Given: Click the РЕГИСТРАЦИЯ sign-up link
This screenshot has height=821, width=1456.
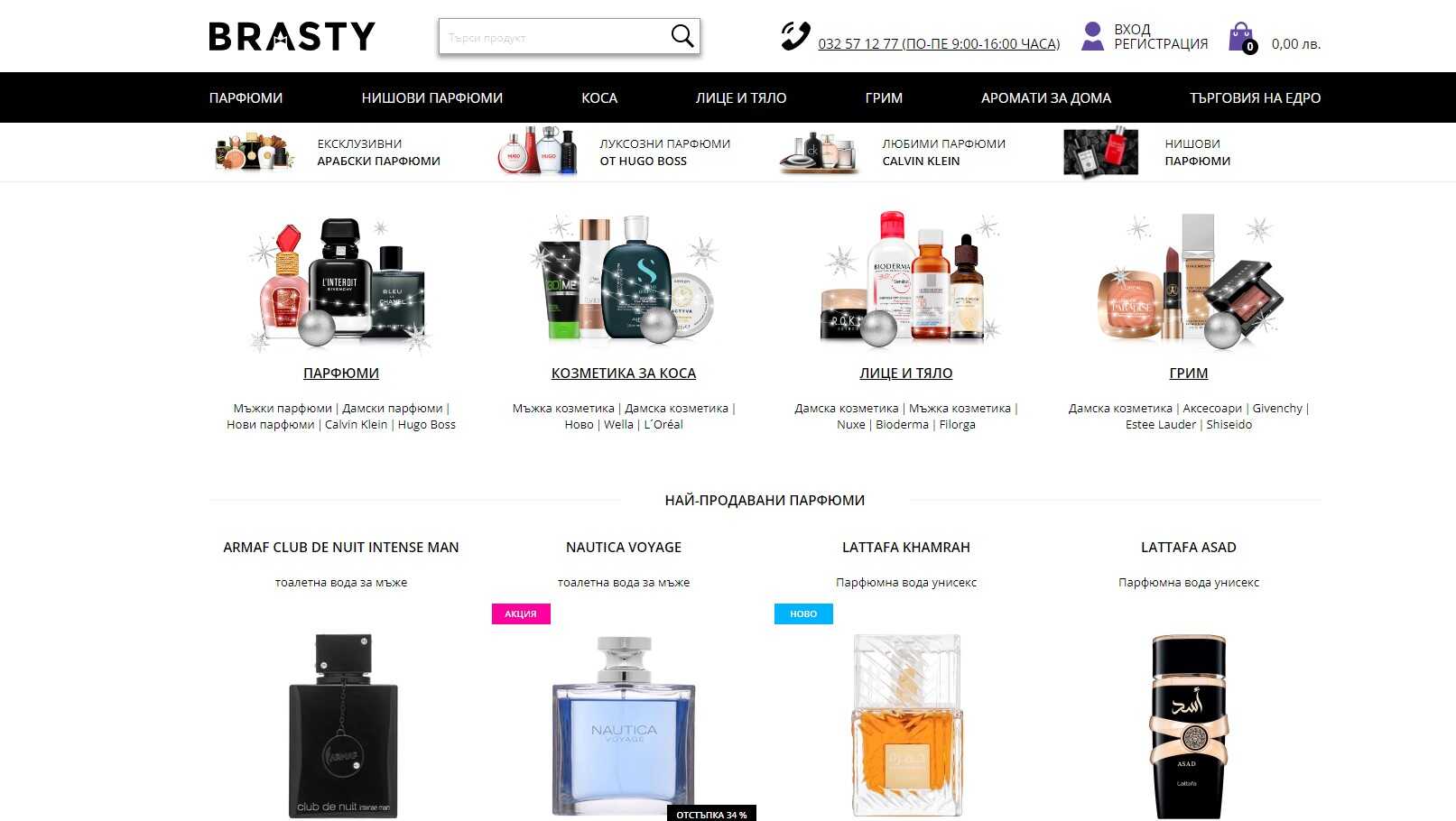Looking at the screenshot, I should click(1161, 44).
